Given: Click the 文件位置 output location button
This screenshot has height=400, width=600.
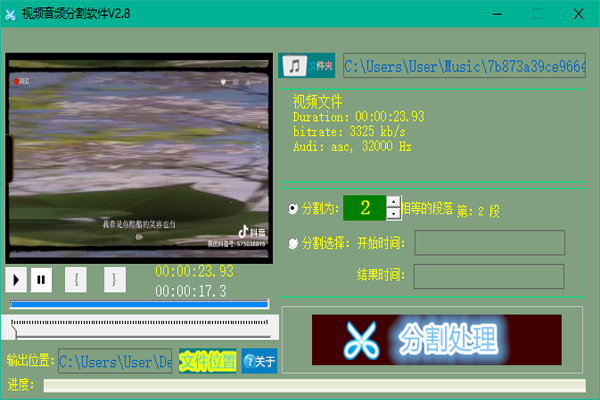Looking at the screenshot, I should tap(207, 361).
